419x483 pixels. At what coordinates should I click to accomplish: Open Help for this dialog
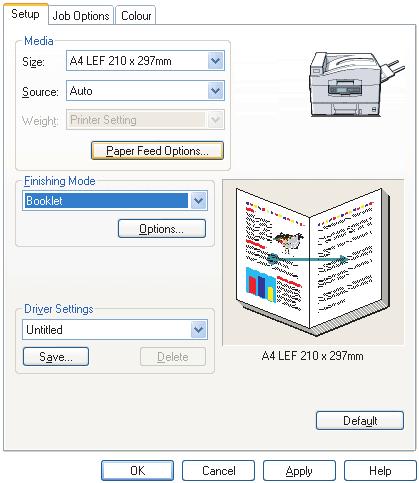(380, 471)
